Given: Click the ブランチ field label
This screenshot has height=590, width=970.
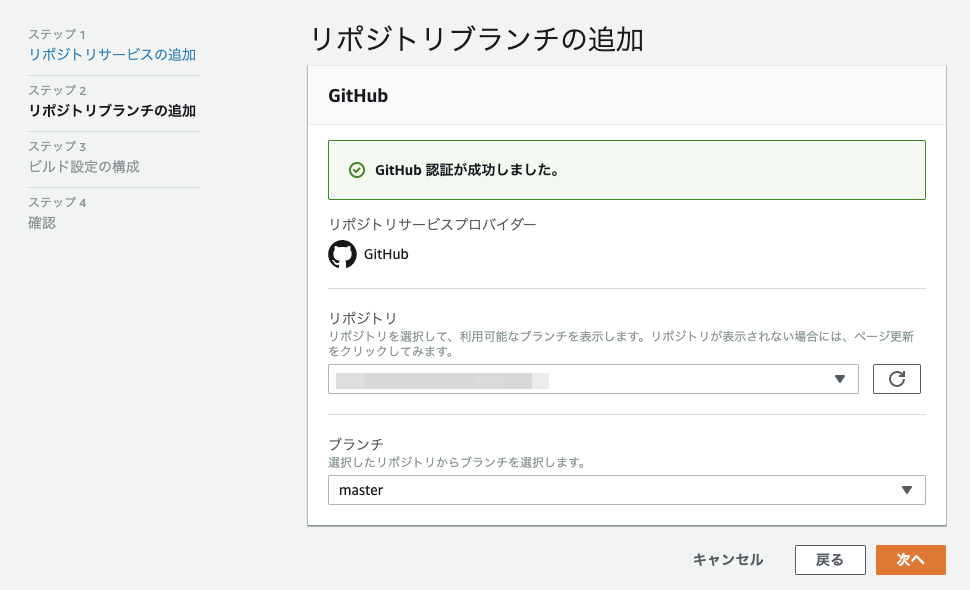Looking at the screenshot, I should [356, 444].
